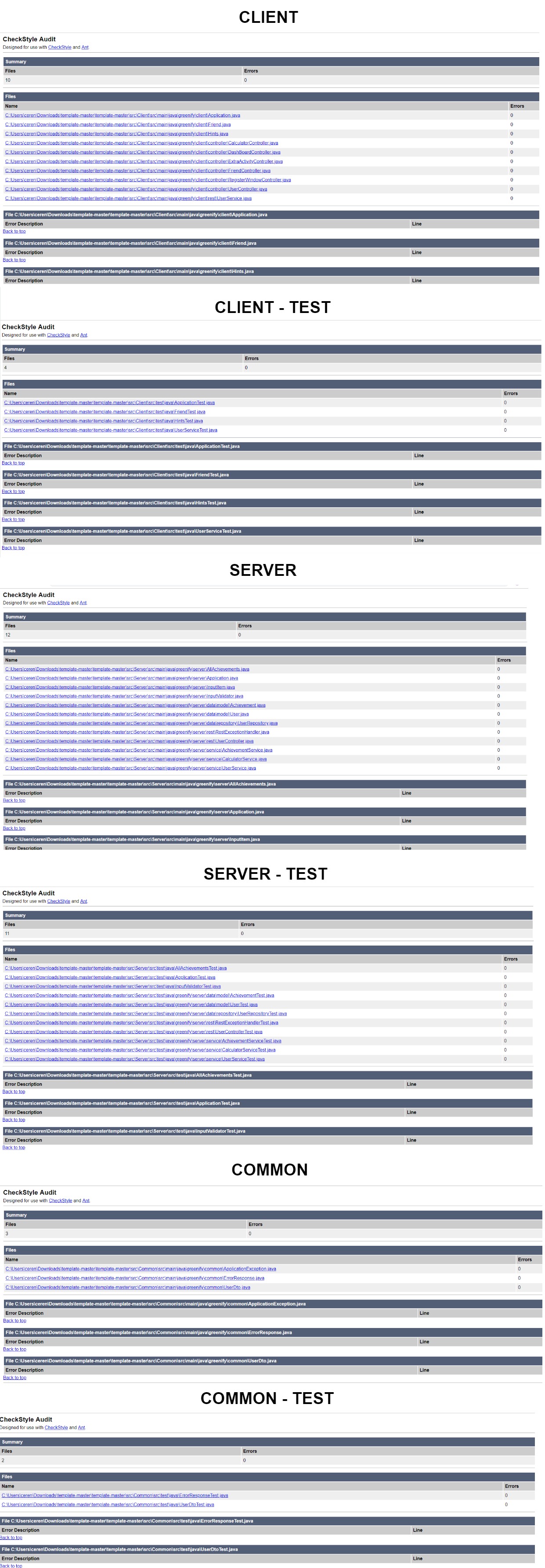Click the ExtraActivityController.java link

point(144,161)
